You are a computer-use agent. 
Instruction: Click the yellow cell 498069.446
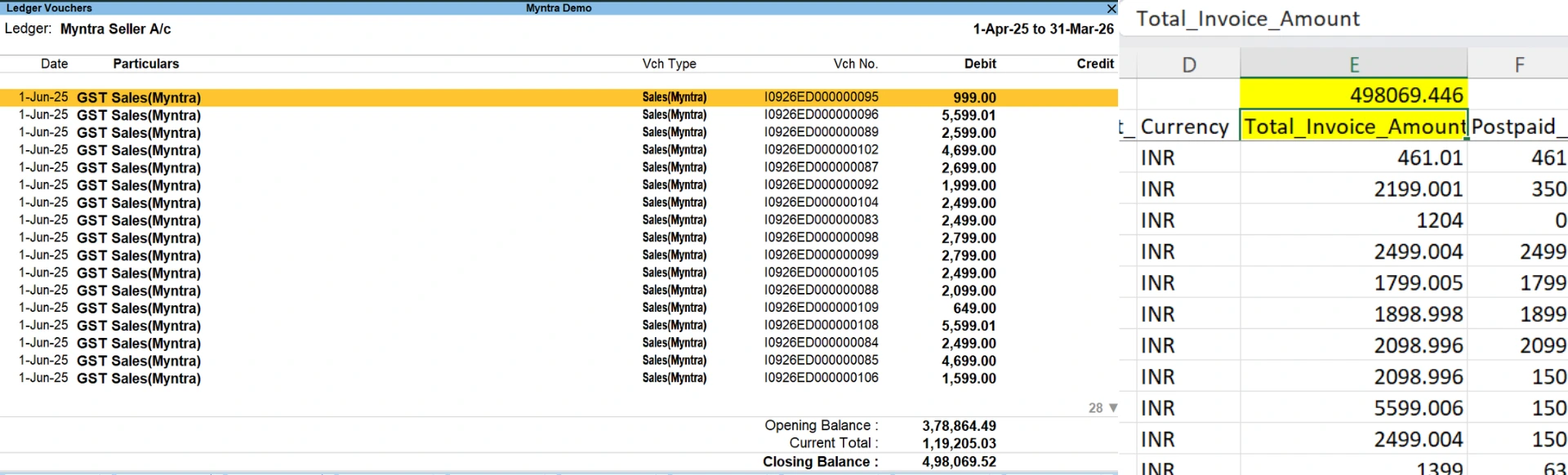click(1353, 95)
